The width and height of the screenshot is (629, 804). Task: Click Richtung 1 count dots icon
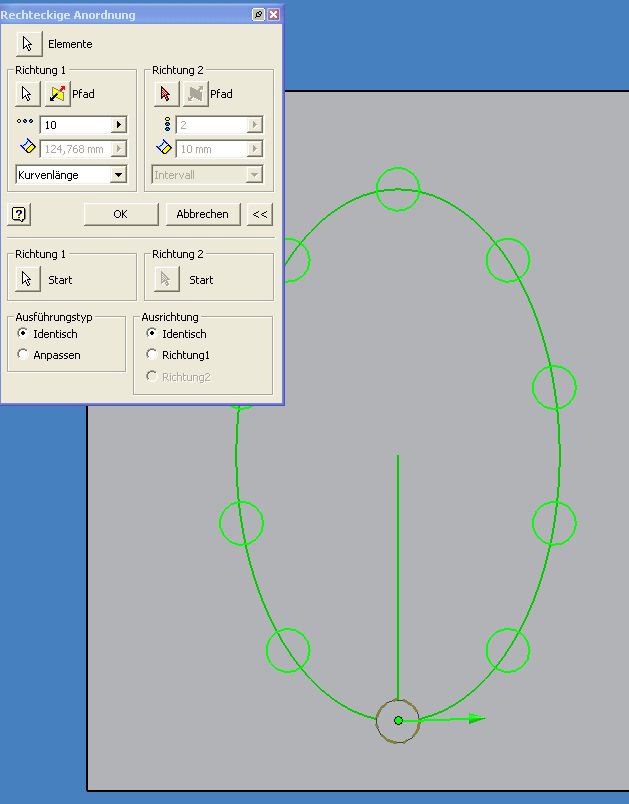coord(25,122)
